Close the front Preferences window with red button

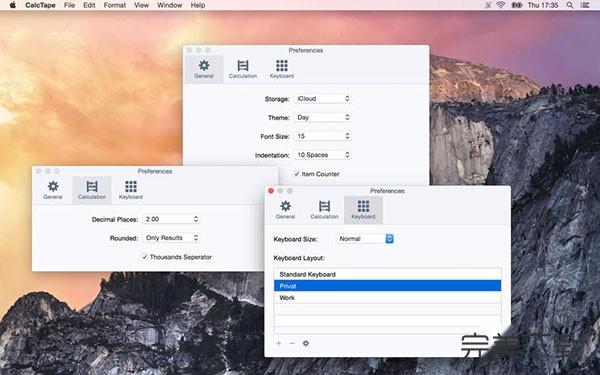271,191
